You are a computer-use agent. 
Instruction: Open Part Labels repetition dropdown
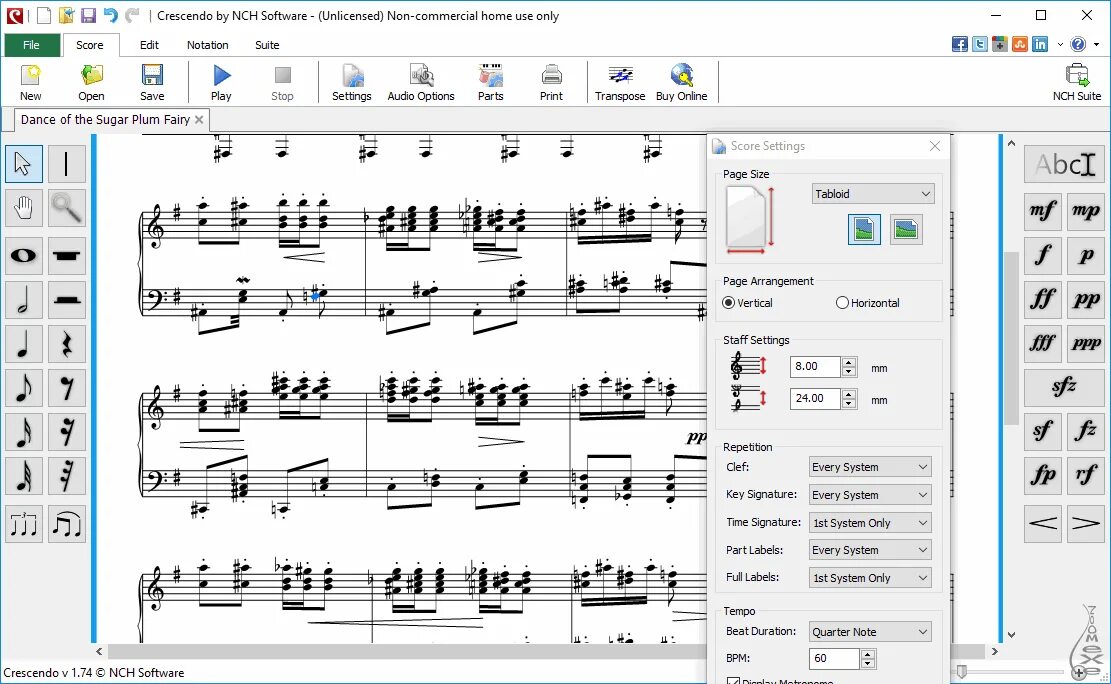[x=870, y=550]
